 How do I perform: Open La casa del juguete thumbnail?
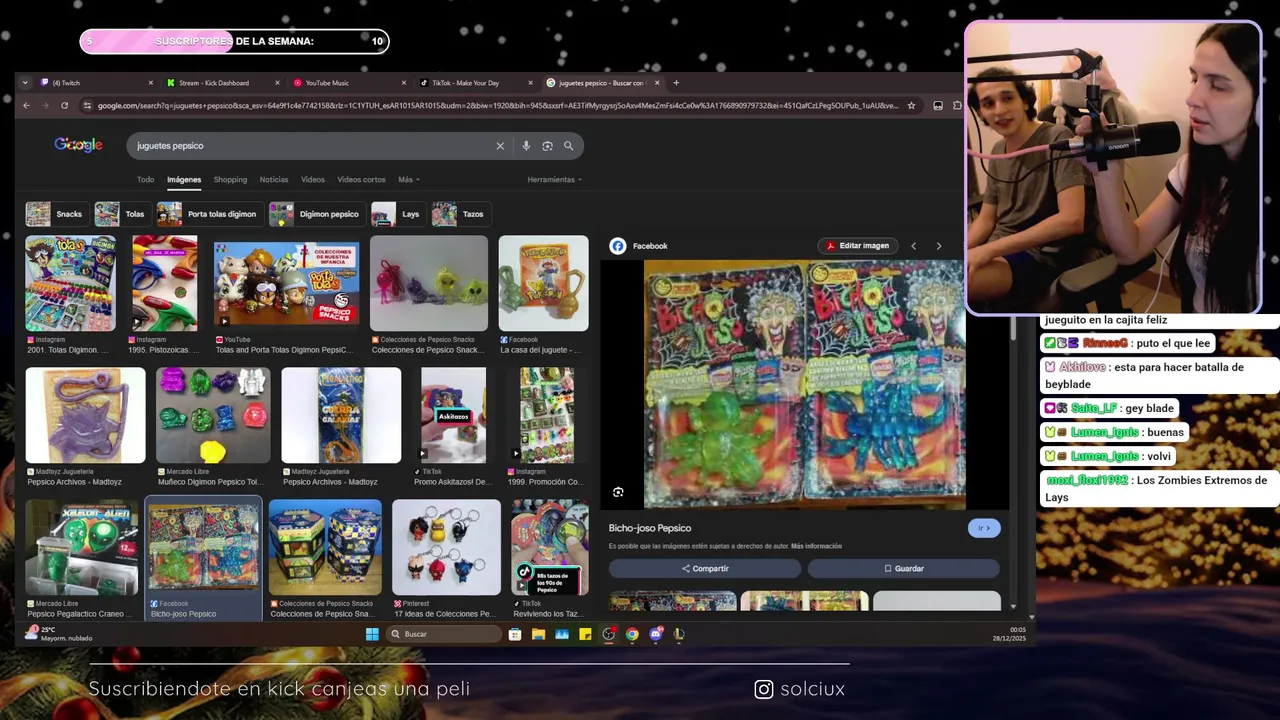[x=543, y=283]
